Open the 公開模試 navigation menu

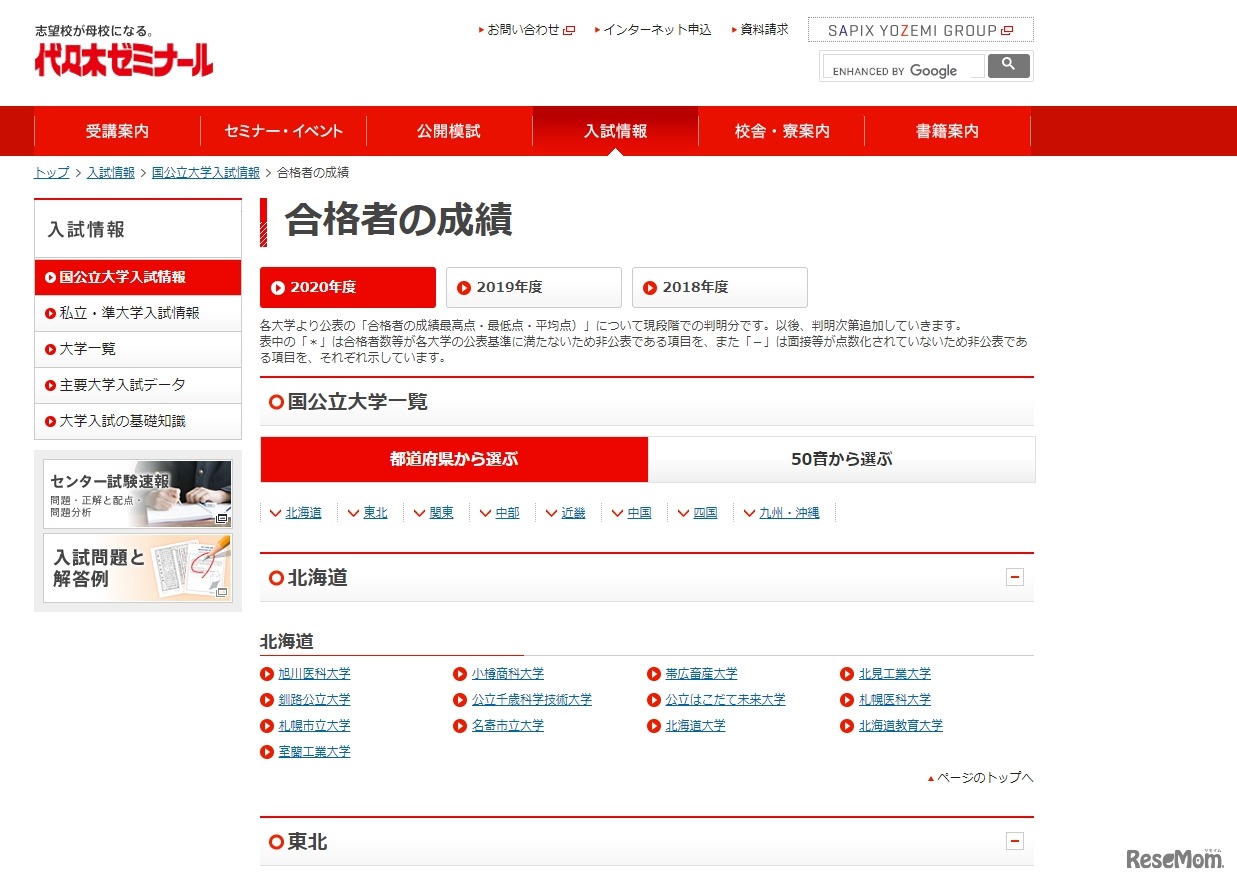point(447,130)
